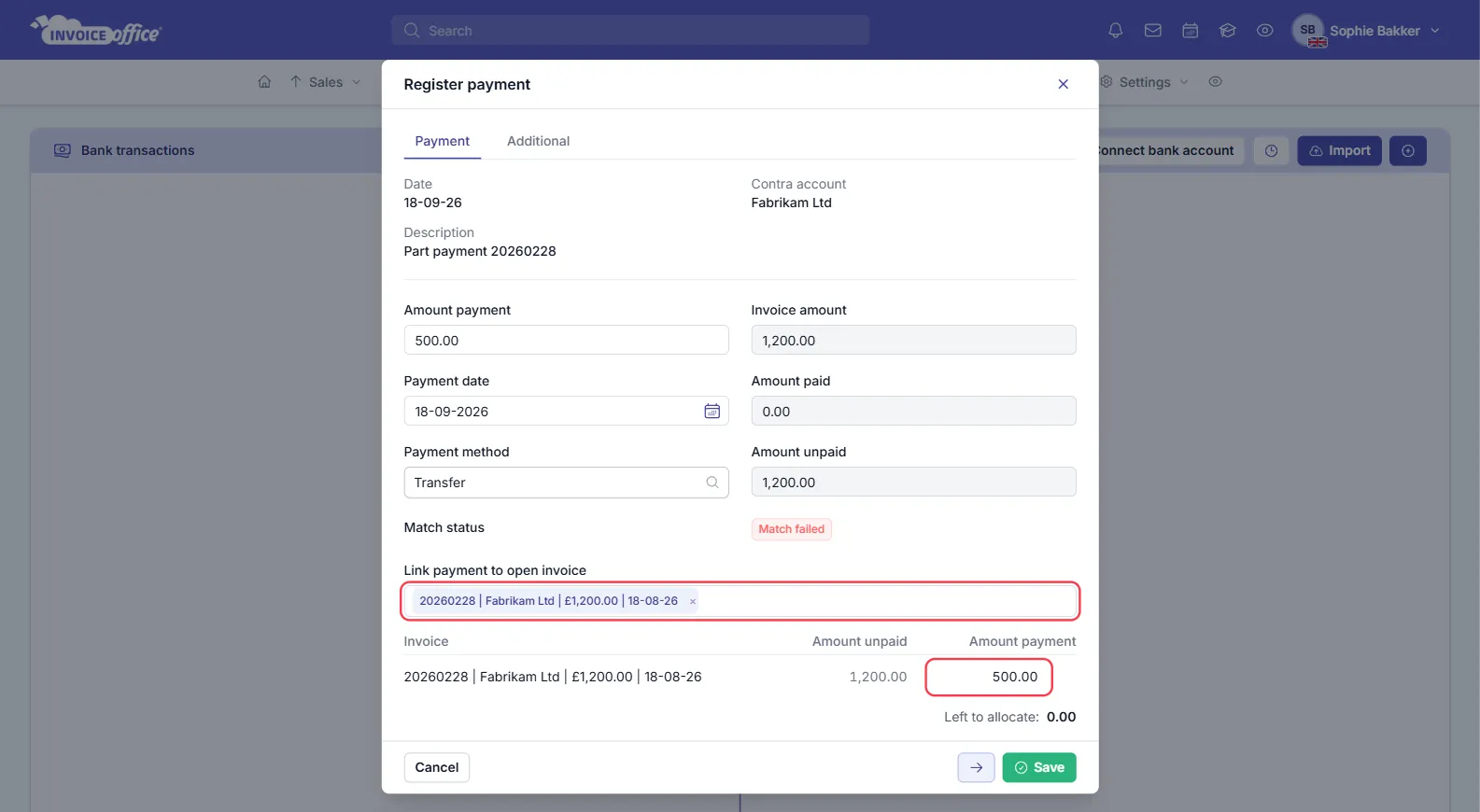Open the clock history icon button
Image resolution: width=1480 pixels, height=812 pixels.
(x=1271, y=150)
